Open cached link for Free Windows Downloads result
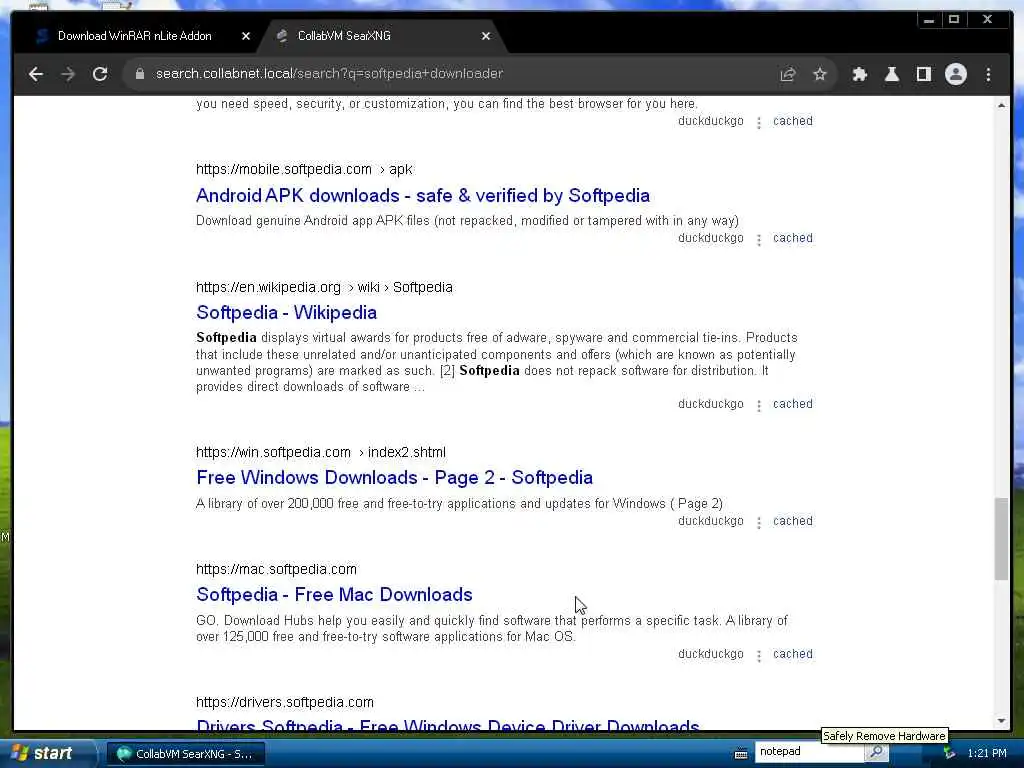The height and width of the screenshot is (768, 1024). [x=793, y=520]
